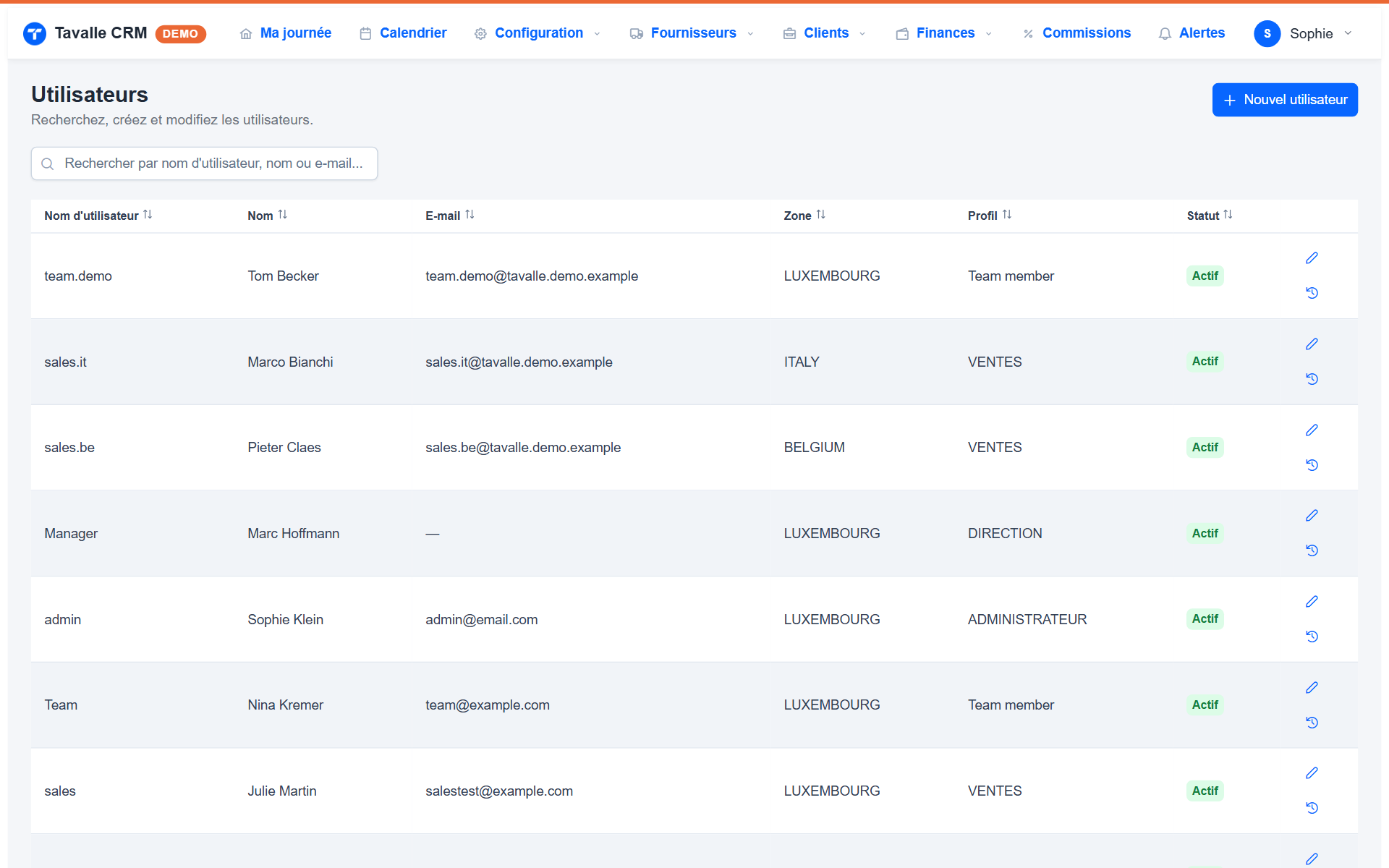Click Nouvel utilisateur button
This screenshot has width=1389, height=868.
click(1285, 100)
